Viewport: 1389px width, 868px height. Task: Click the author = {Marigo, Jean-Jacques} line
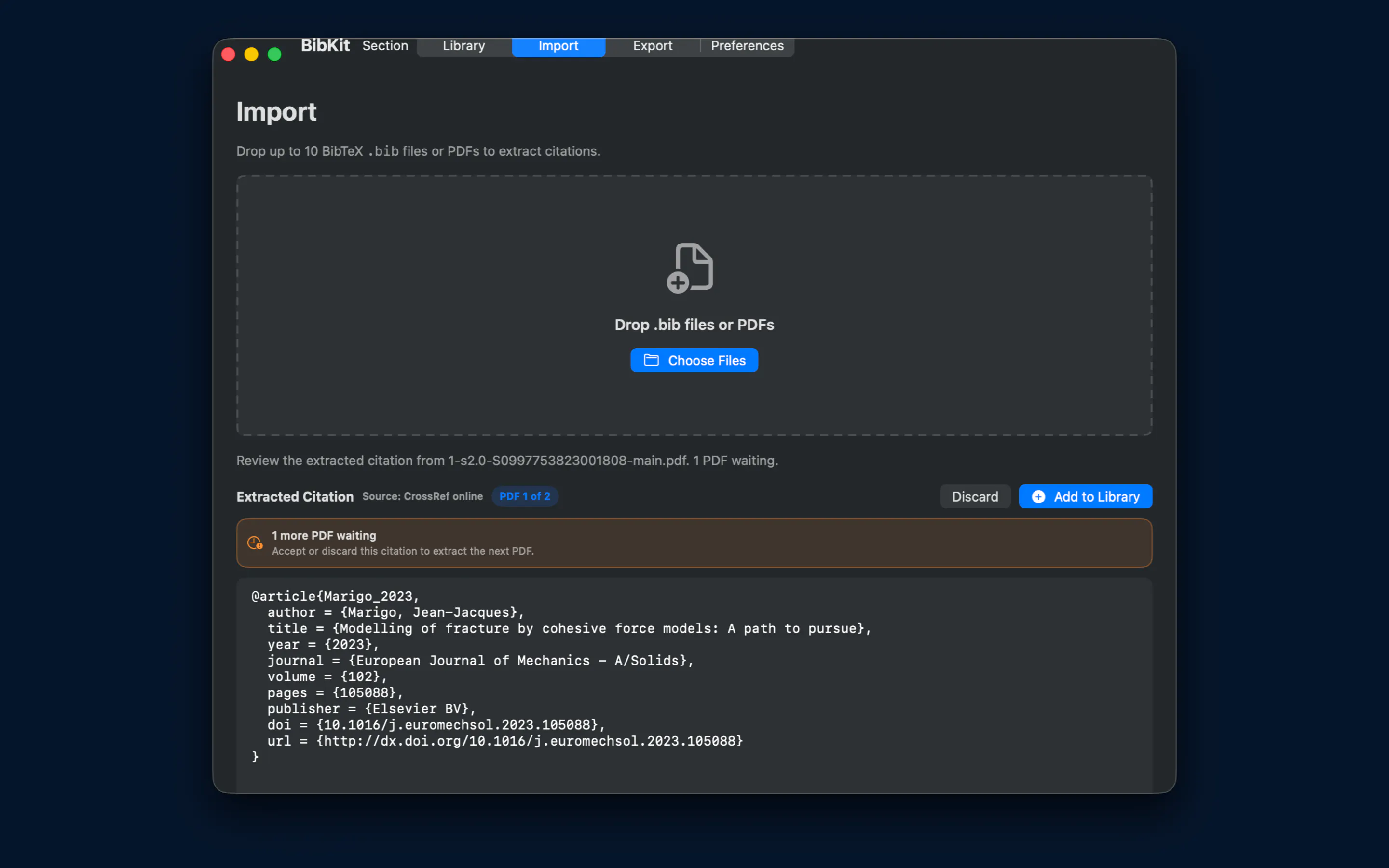pyautogui.click(x=395, y=612)
